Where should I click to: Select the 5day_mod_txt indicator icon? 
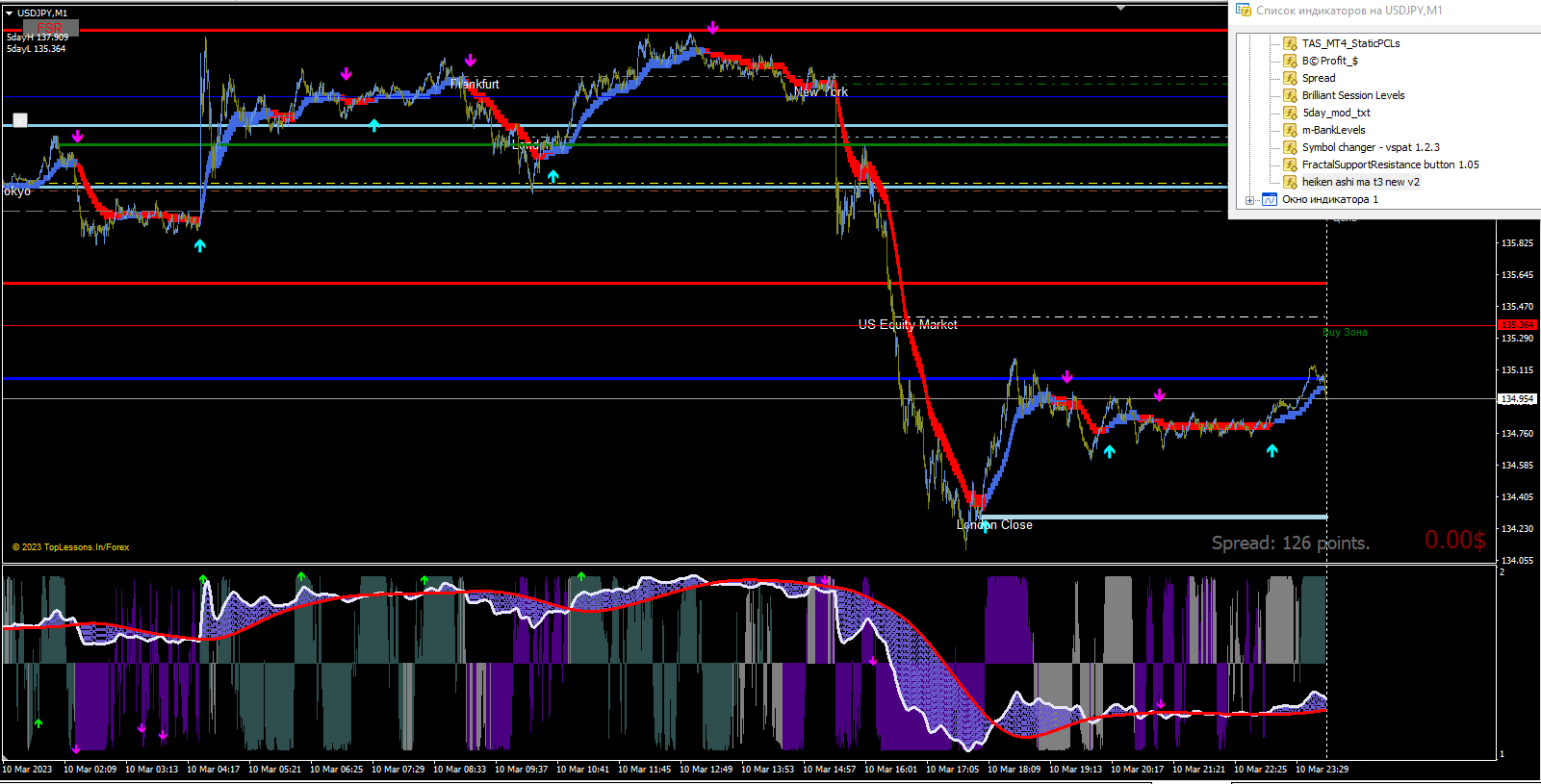1291,113
